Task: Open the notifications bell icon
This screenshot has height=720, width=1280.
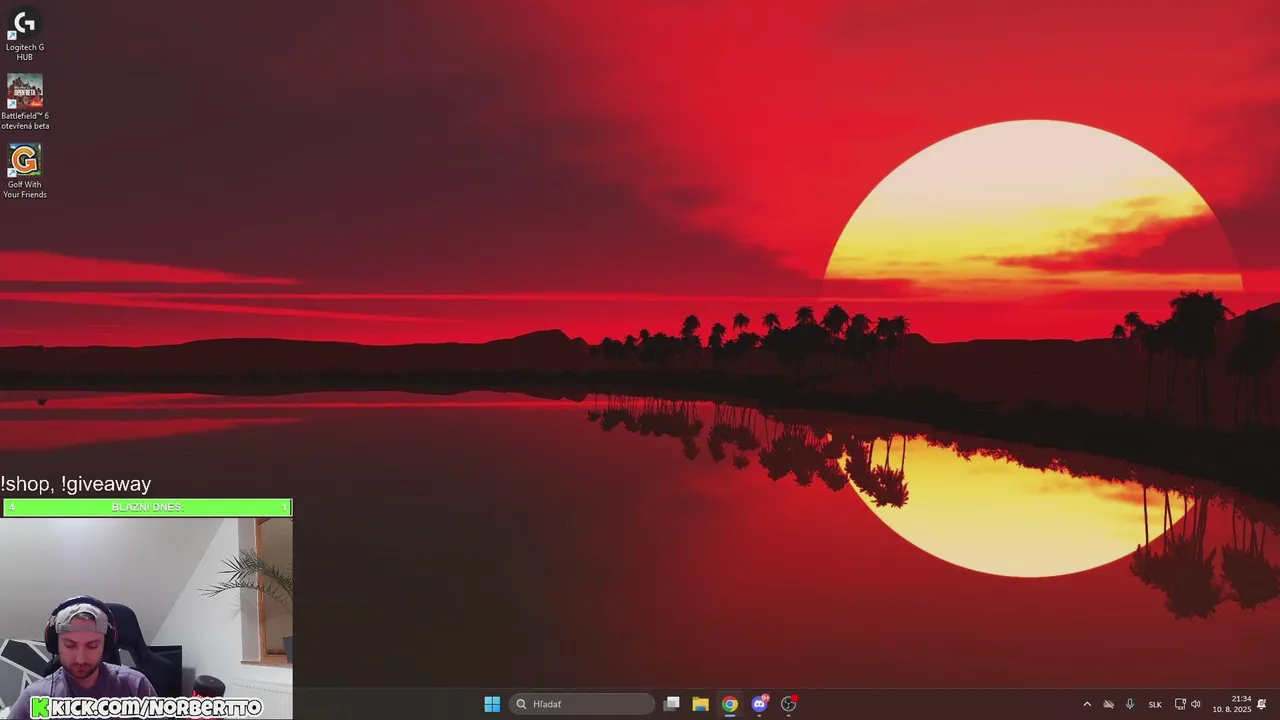Action: 1262,704
